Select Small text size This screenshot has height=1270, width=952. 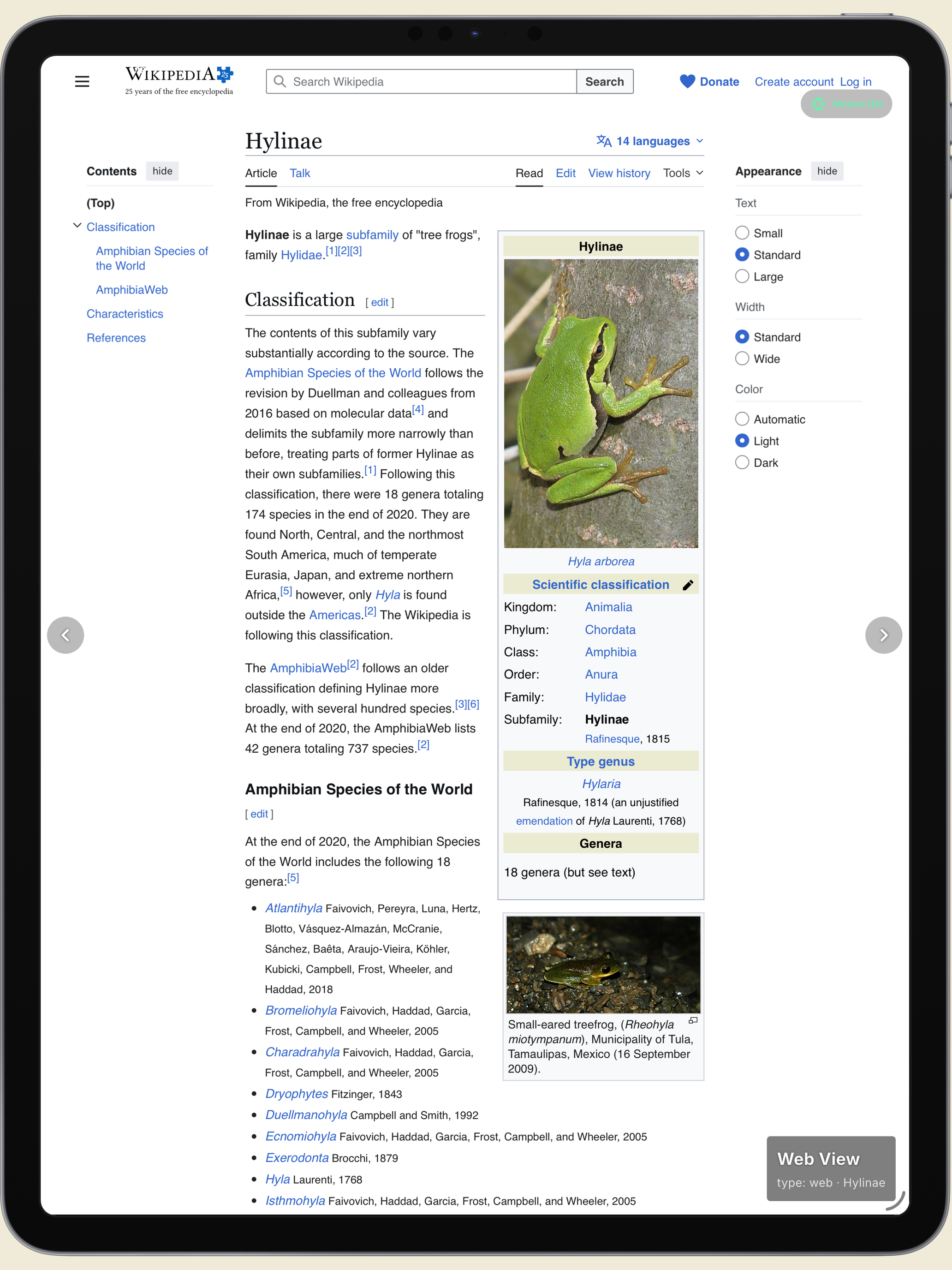click(742, 233)
